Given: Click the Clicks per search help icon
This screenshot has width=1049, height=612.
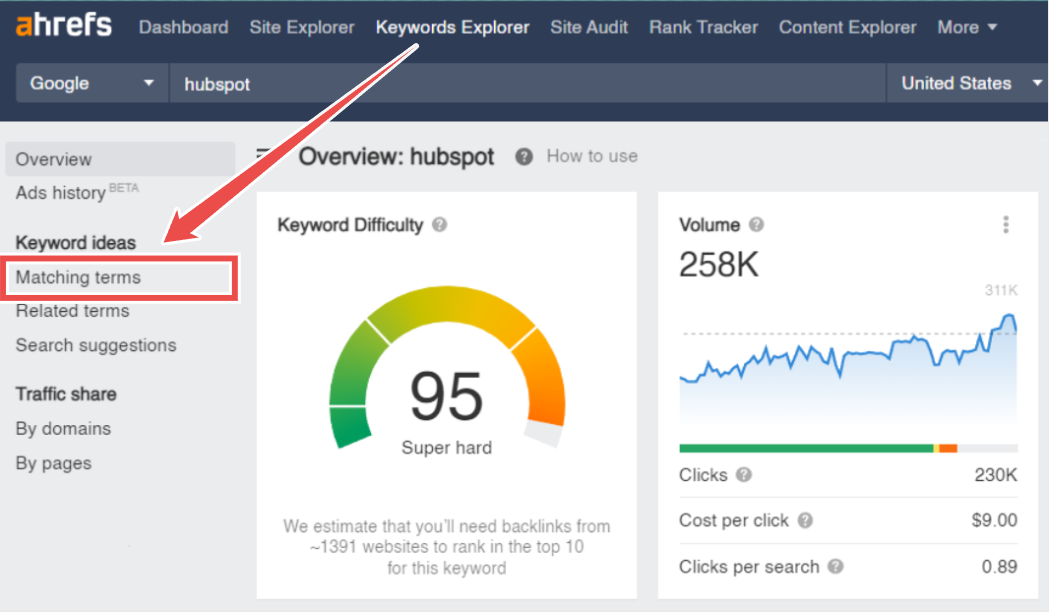Looking at the screenshot, I should (x=835, y=567).
